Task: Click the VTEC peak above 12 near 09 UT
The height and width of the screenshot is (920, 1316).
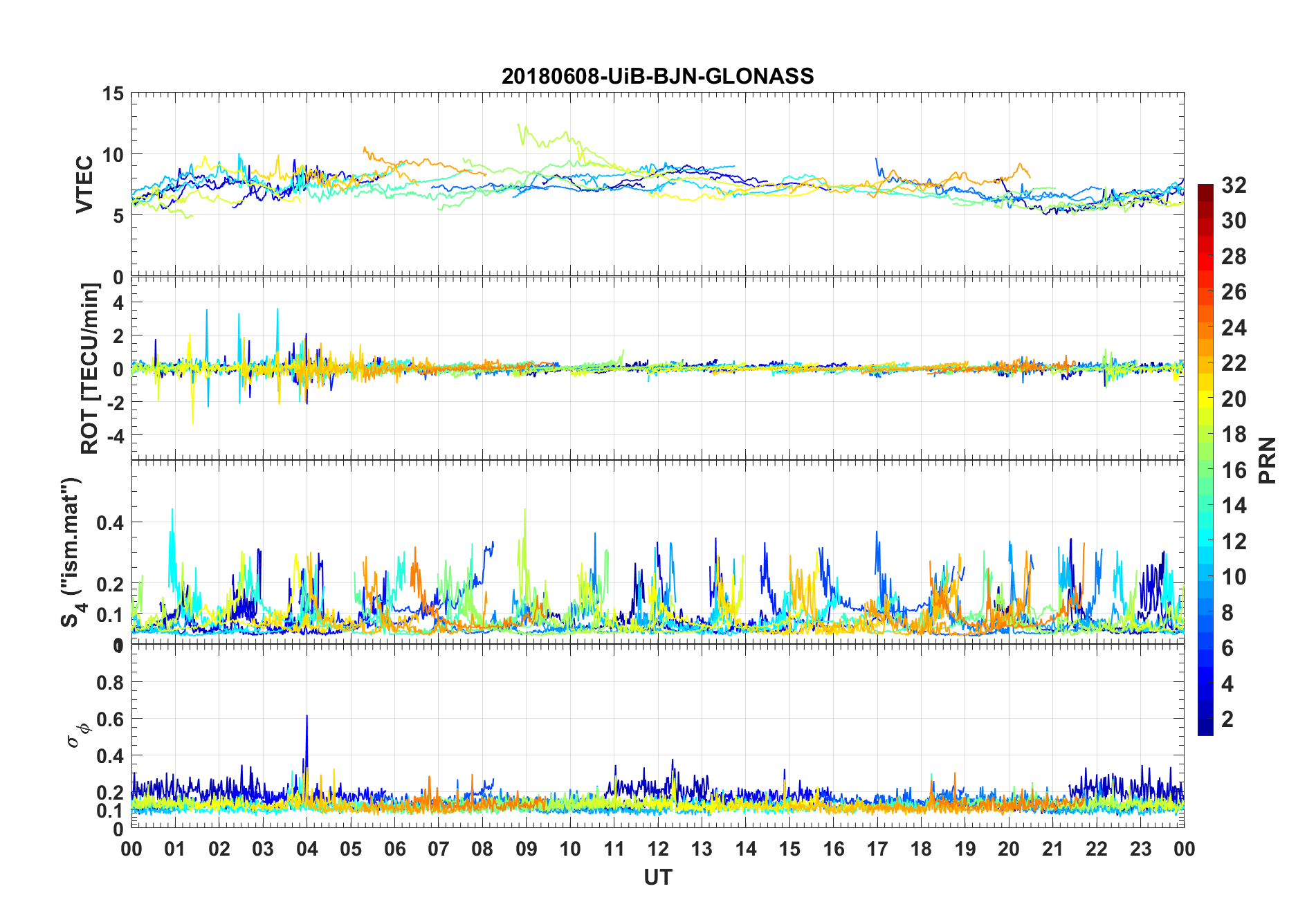Action: (x=520, y=127)
